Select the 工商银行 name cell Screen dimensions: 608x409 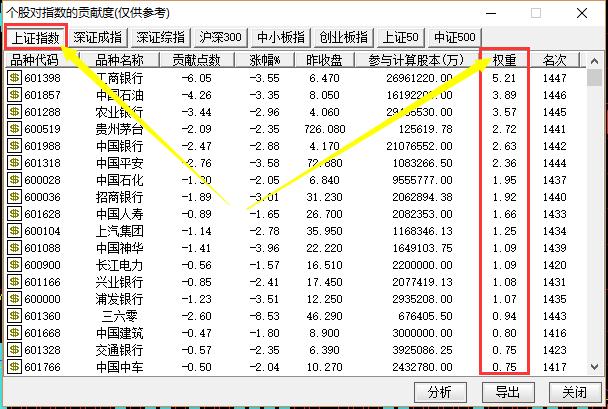[x=119, y=78]
